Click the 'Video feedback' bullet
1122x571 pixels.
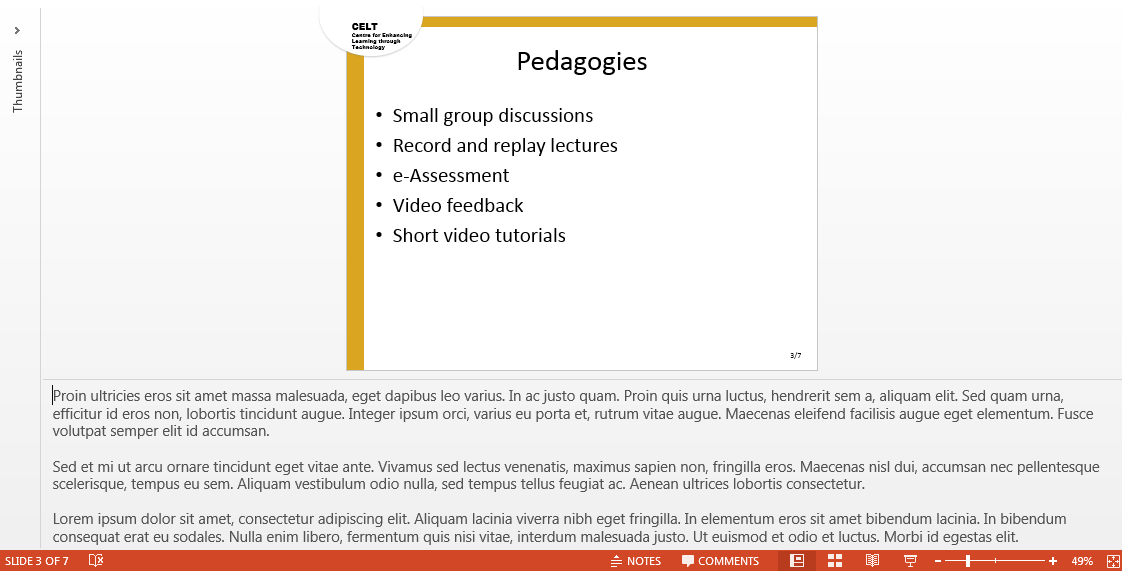tap(458, 206)
